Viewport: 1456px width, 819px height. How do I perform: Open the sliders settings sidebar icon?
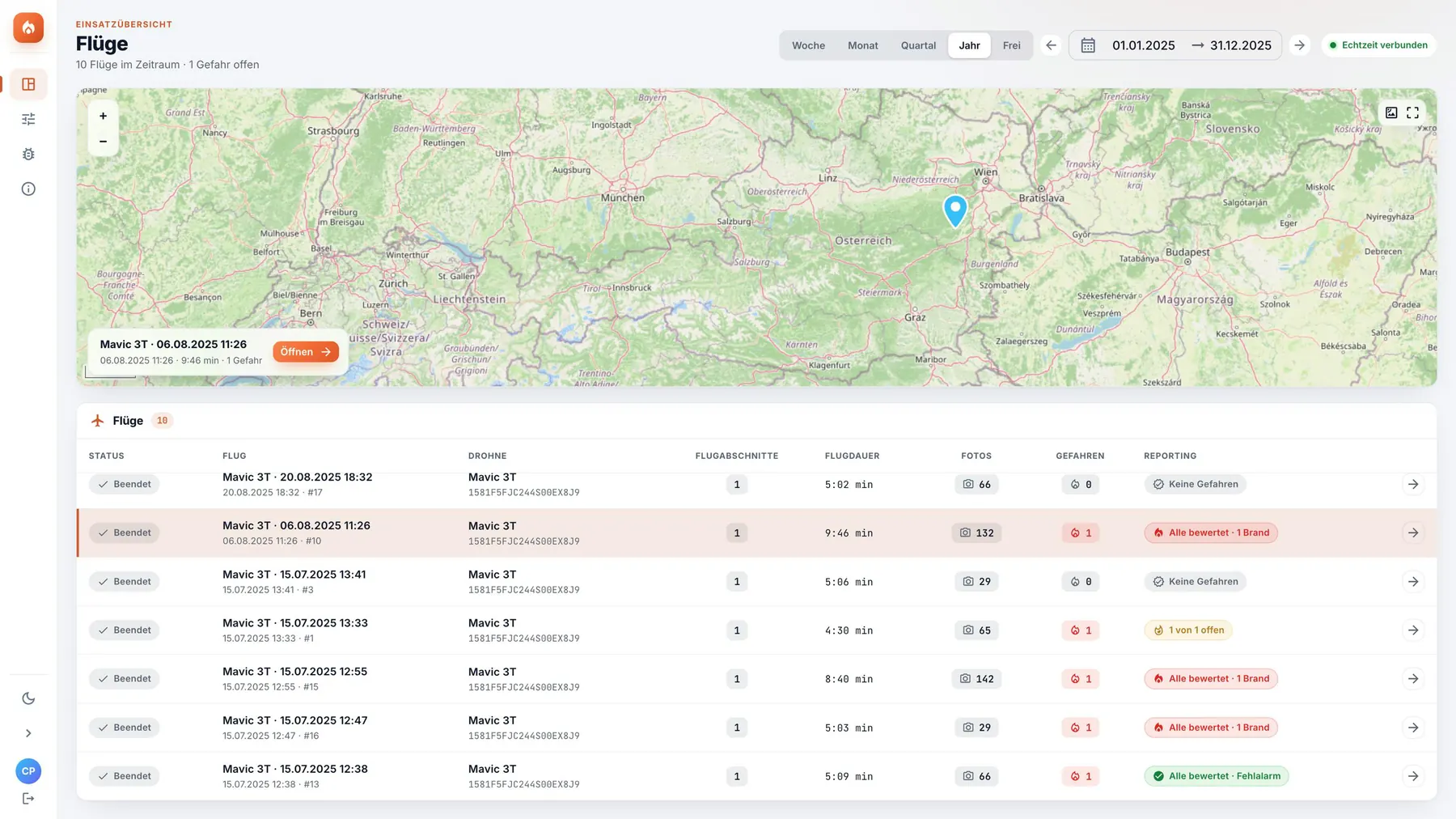[28, 119]
